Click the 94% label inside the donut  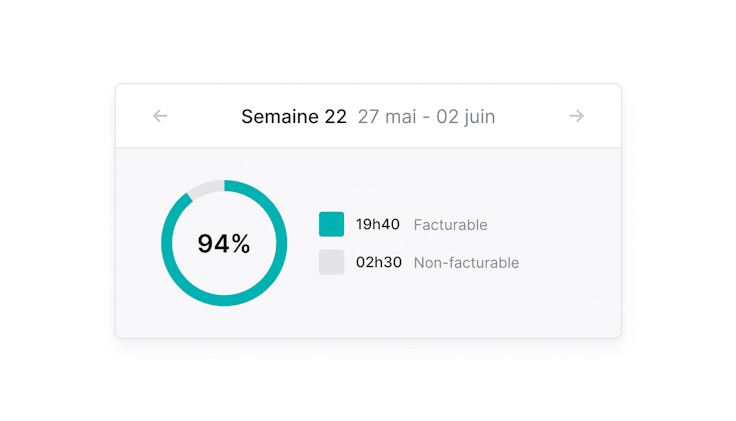click(224, 243)
